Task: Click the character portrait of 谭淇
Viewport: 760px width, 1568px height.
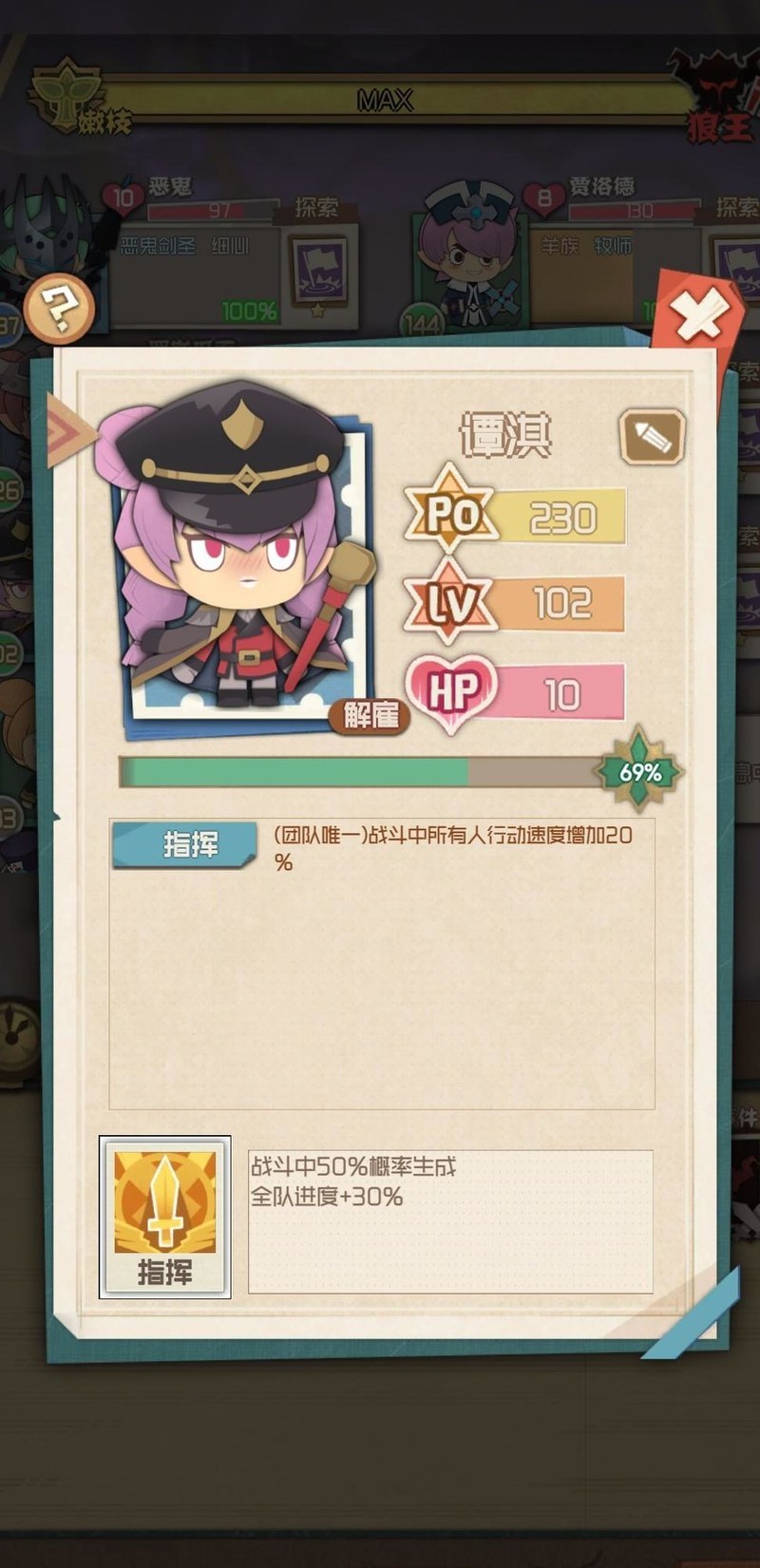Action: 237,556
